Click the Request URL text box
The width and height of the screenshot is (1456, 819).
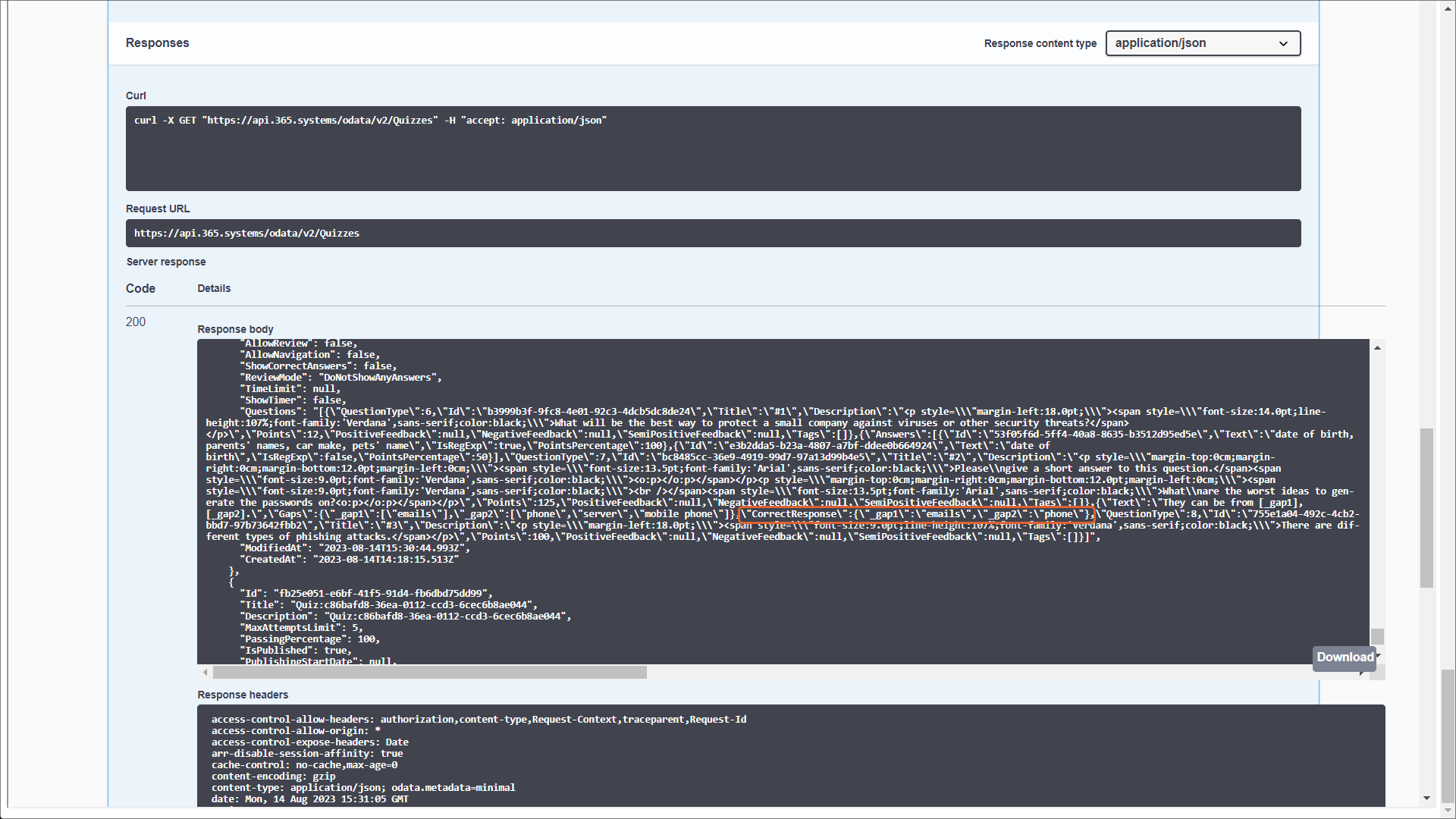(713, 234)
